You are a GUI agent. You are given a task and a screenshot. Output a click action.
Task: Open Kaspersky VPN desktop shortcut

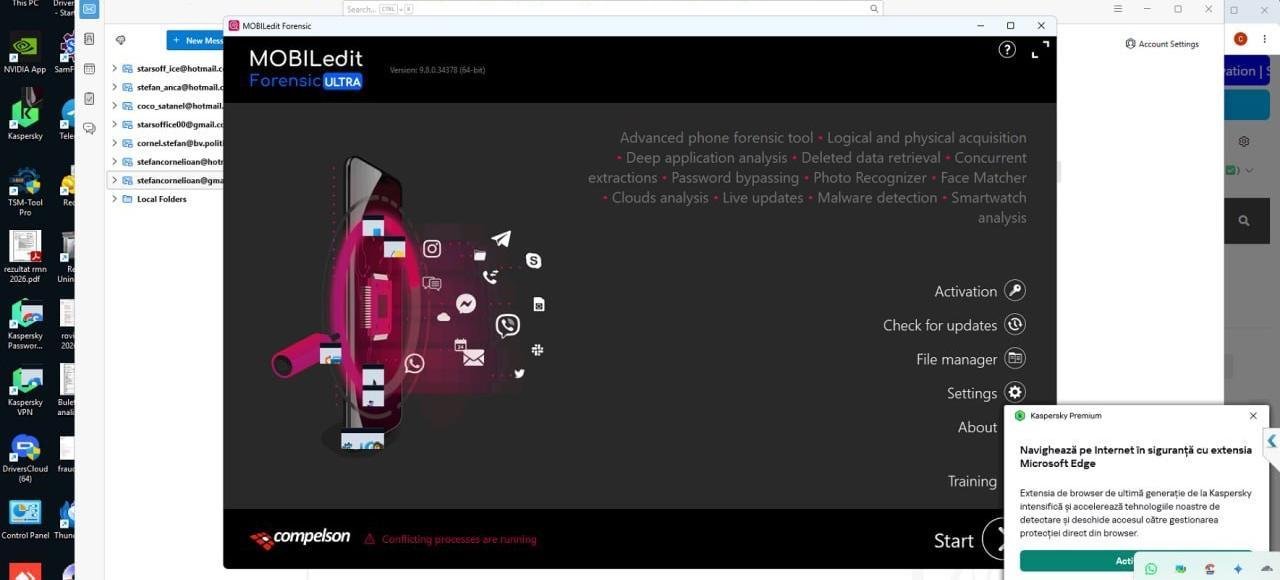pyautogui.click(x=25, y=392)
